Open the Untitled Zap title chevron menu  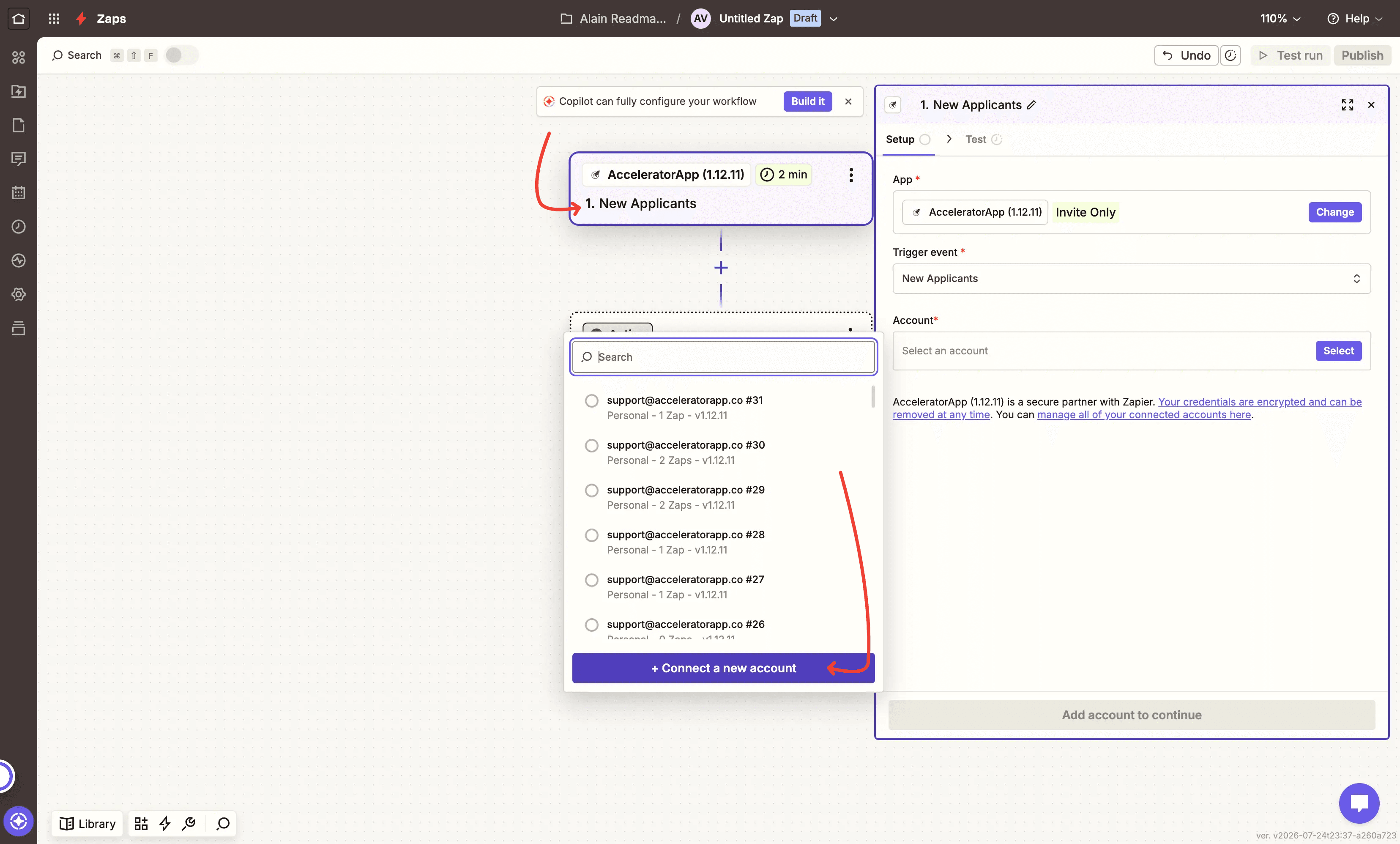pyautogui.click(x=834, y=19)
